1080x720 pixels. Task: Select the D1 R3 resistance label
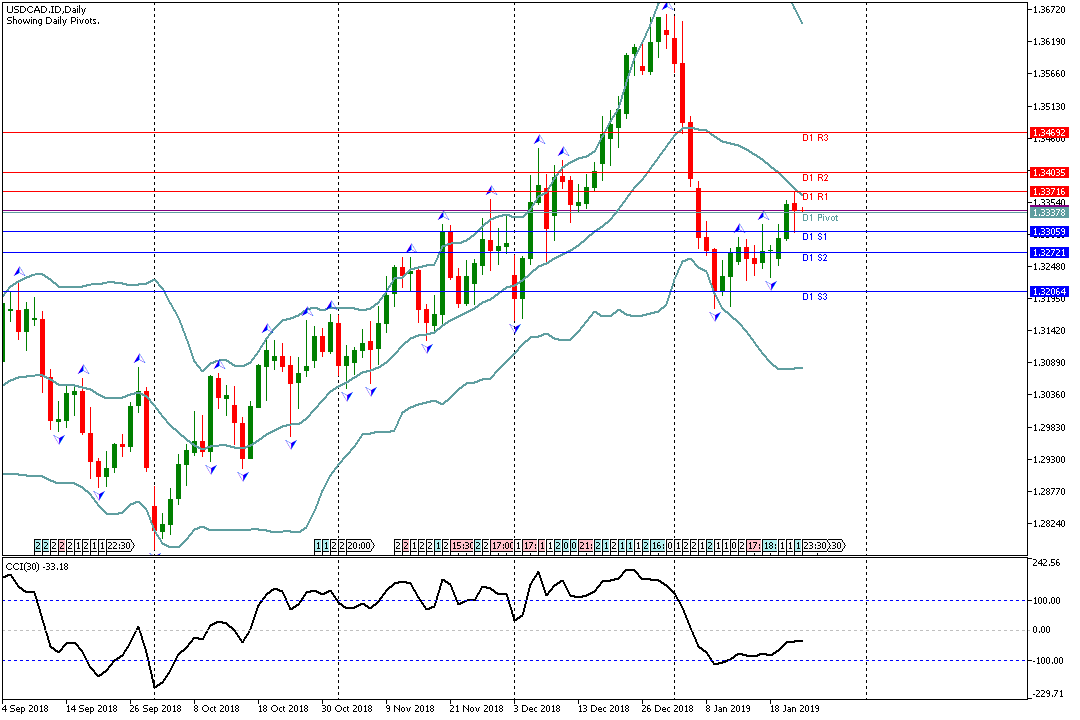point(815,138)
